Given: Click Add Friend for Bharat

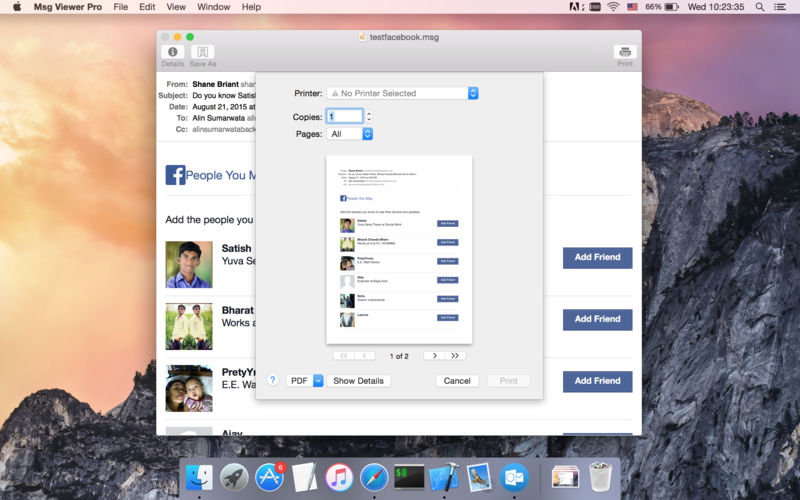Looking at the screenshot, I should (597, 319).
